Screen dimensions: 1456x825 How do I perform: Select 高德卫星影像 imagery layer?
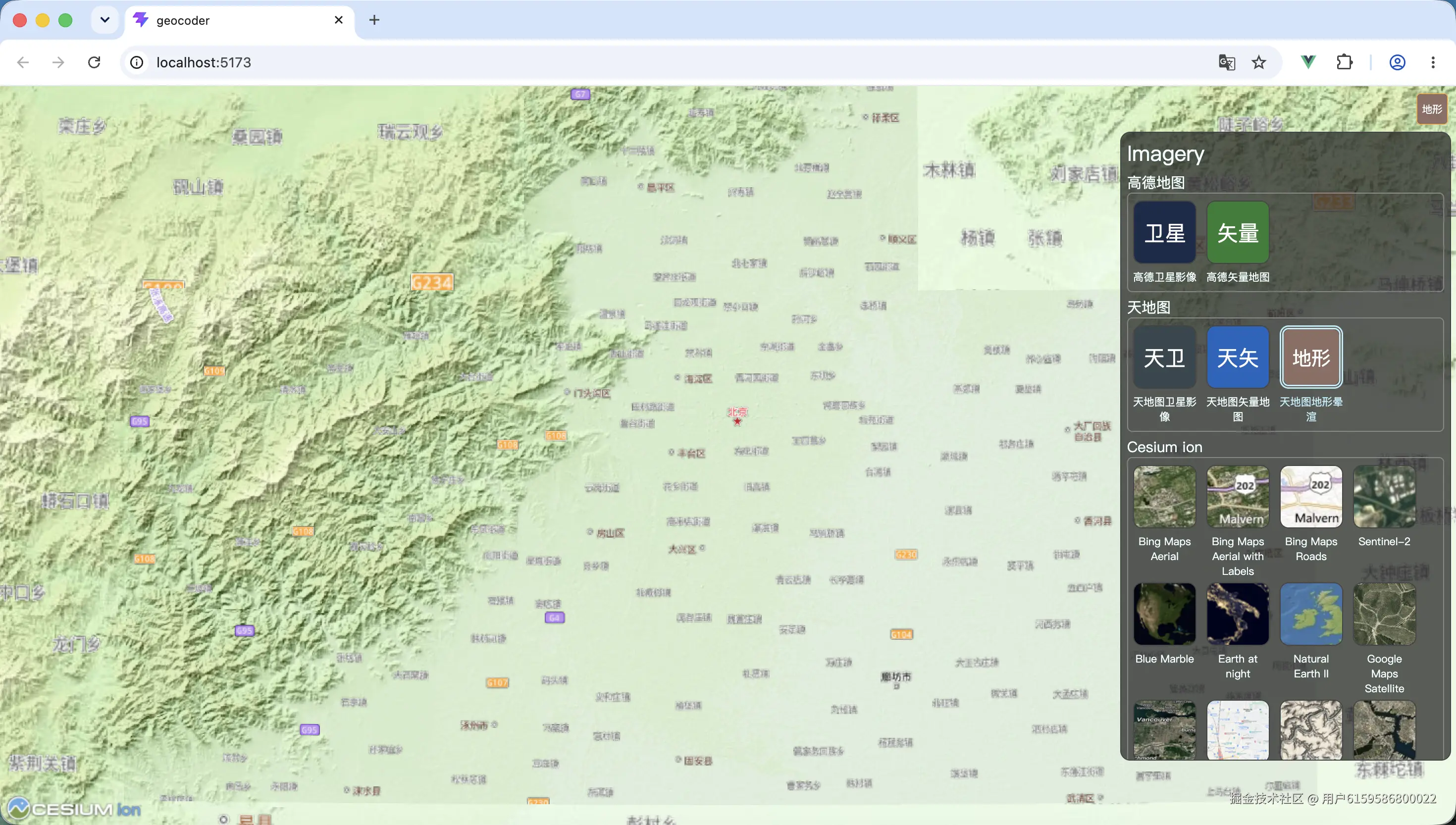tap(1164, 242)
